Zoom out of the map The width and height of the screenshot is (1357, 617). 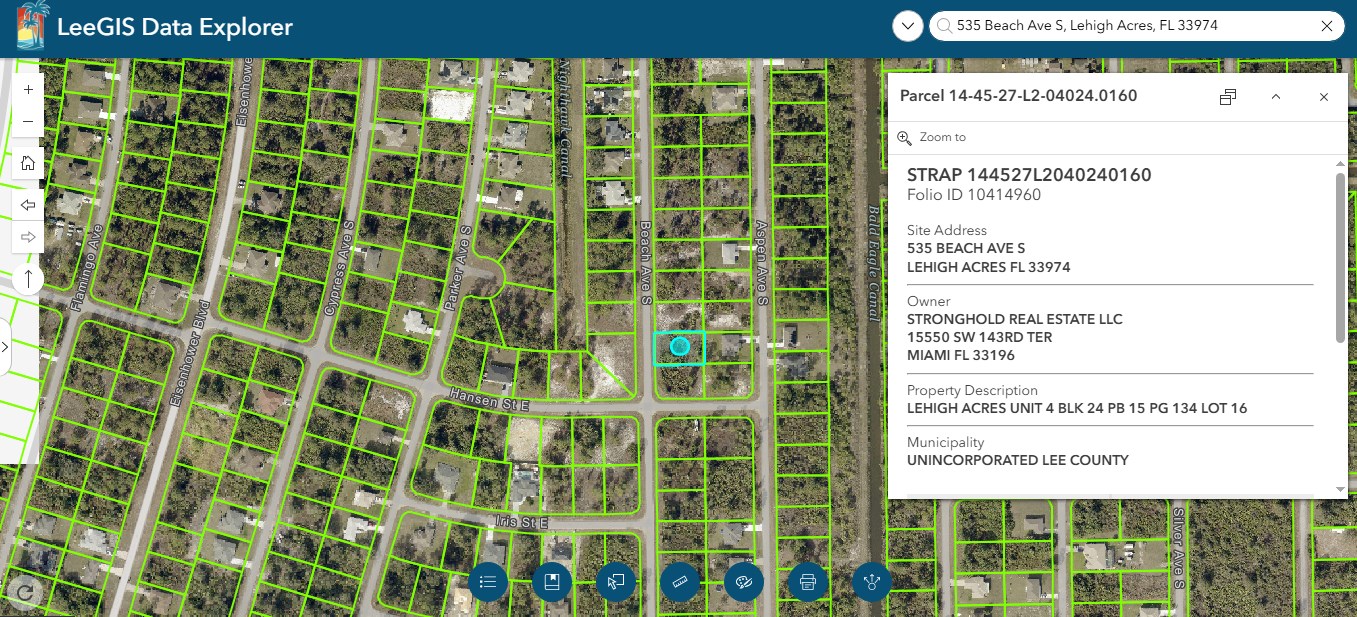(28, 121)
